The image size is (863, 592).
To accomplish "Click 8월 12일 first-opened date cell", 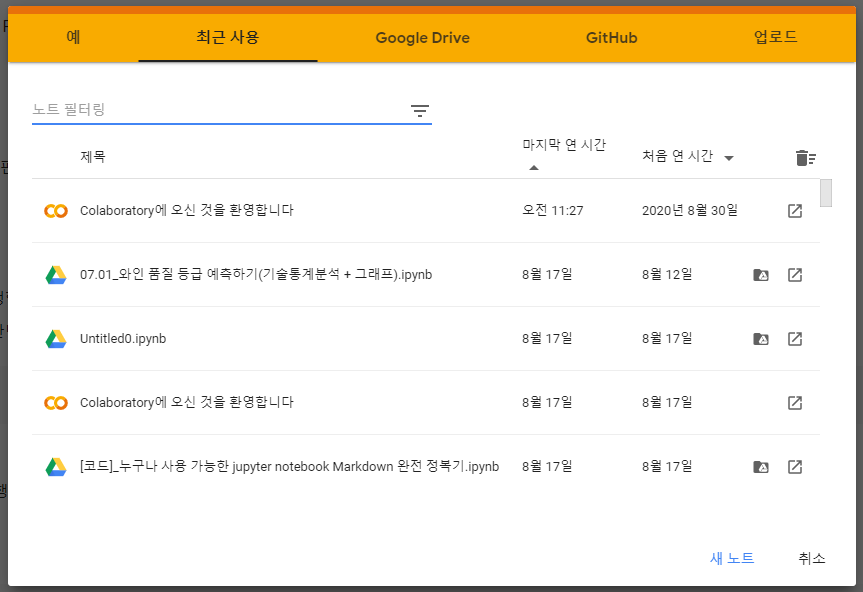I will (667, 274).
